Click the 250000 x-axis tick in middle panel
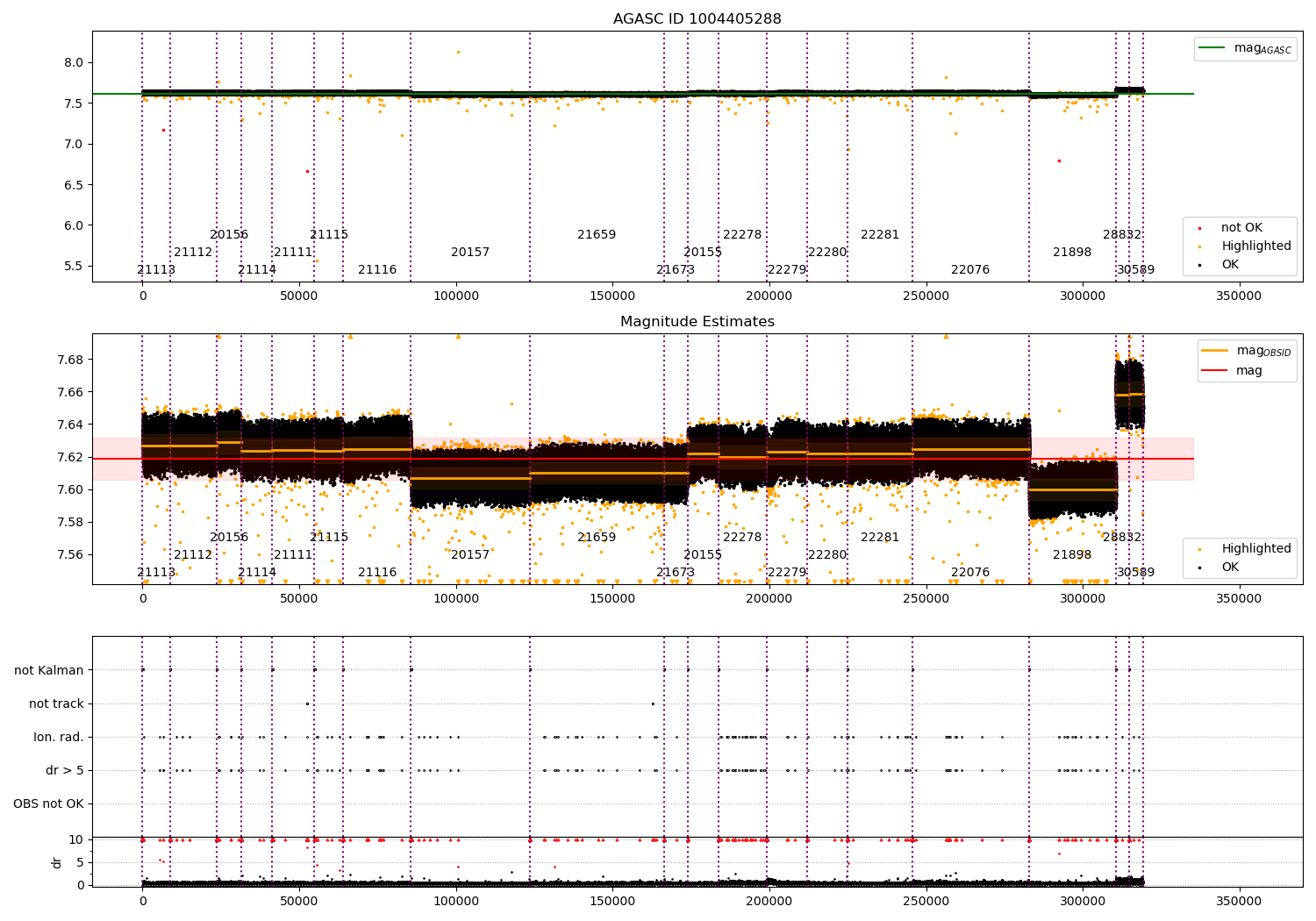Image resolution: width=1316 pixels, height=921 pixels. (926, 599)
